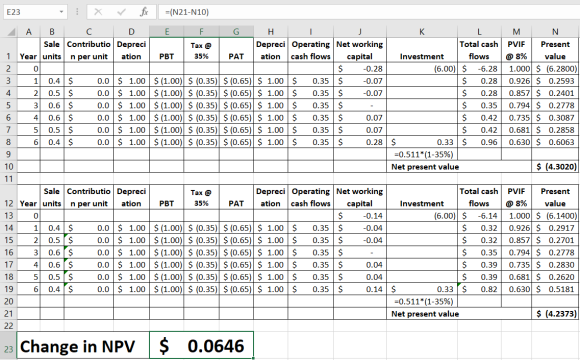Screen dimensions: 580x360
Task: Click Net working capital header in row 12
Action: (360, 197)
